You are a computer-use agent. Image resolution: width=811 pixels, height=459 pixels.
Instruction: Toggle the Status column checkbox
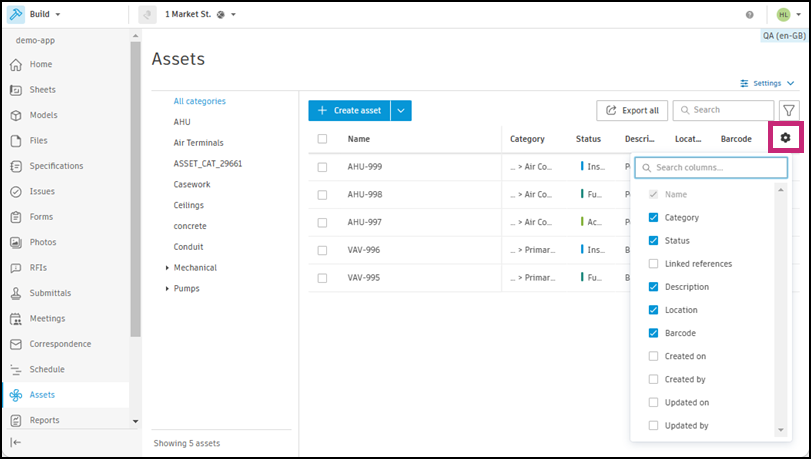coord(653,241)
